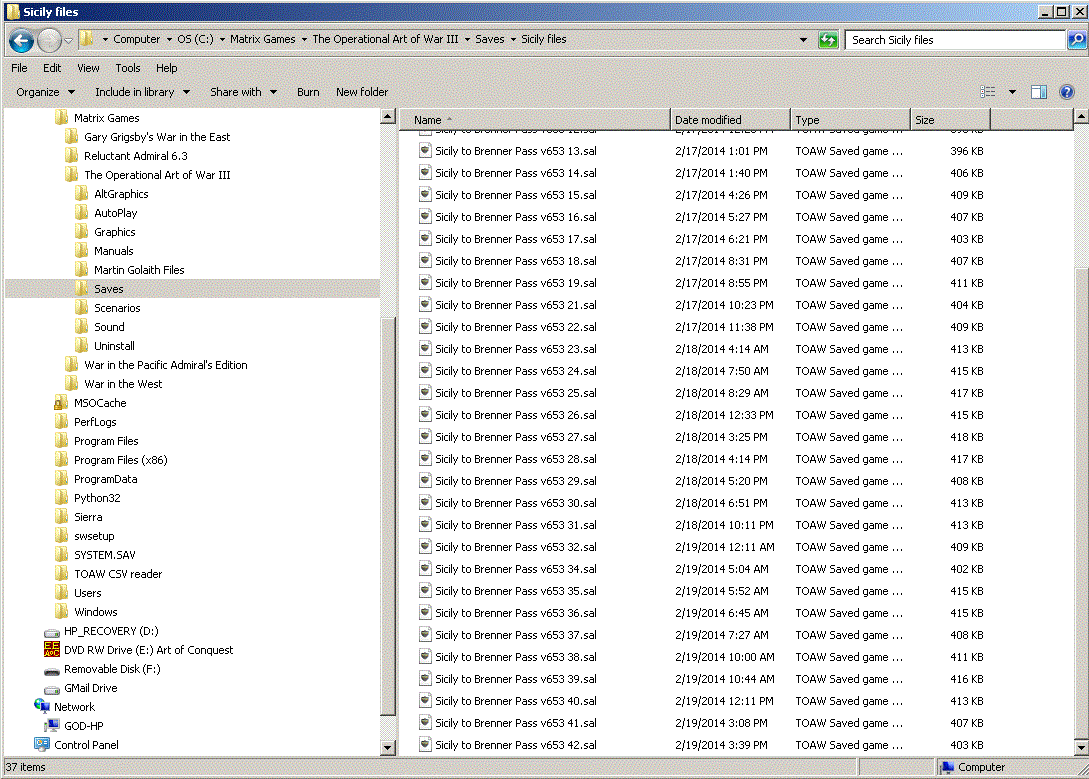Select Martin Golaith Files folder

139,270
